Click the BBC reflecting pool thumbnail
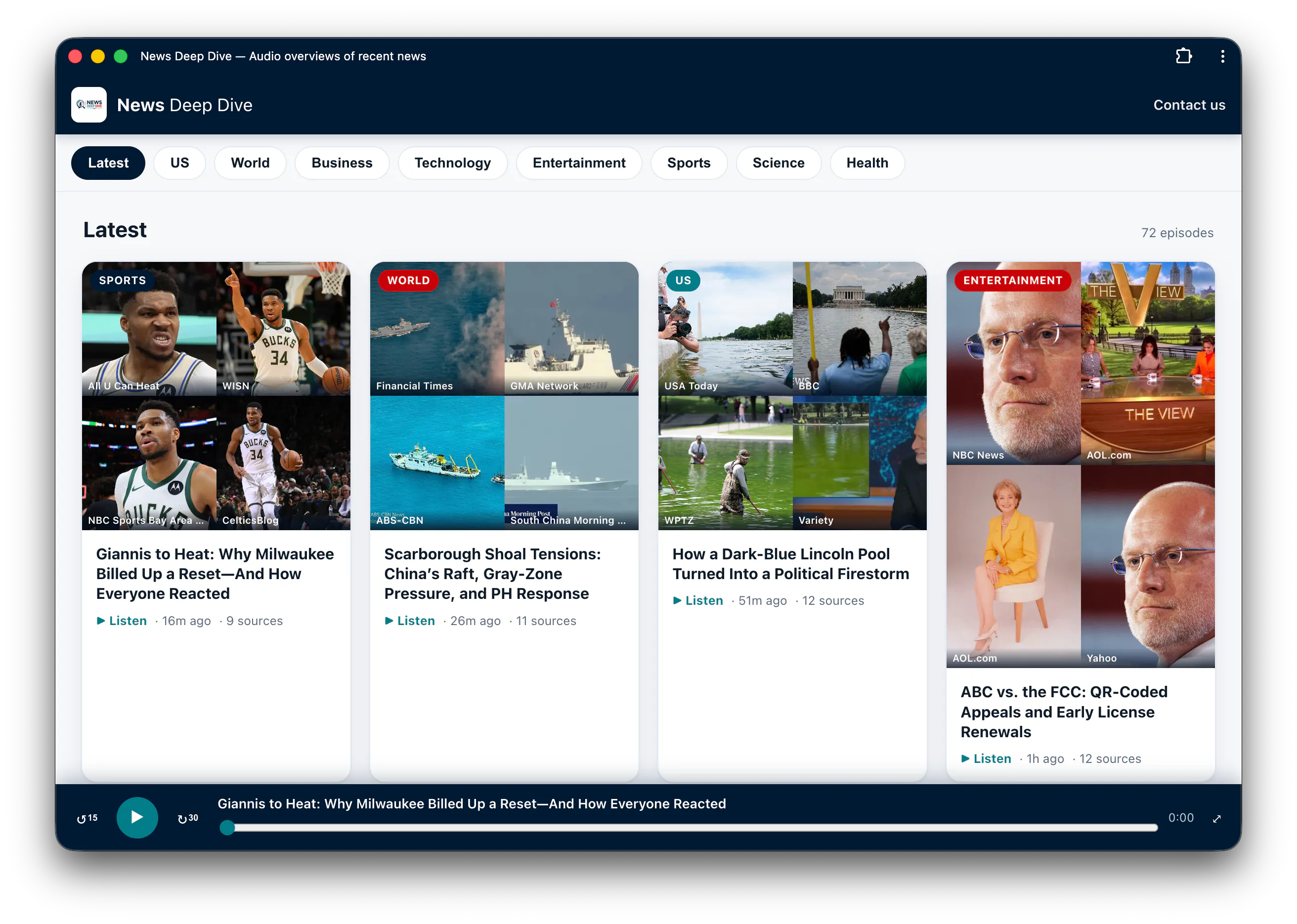Screen dimensions: 1297x924 click(860, 329)
